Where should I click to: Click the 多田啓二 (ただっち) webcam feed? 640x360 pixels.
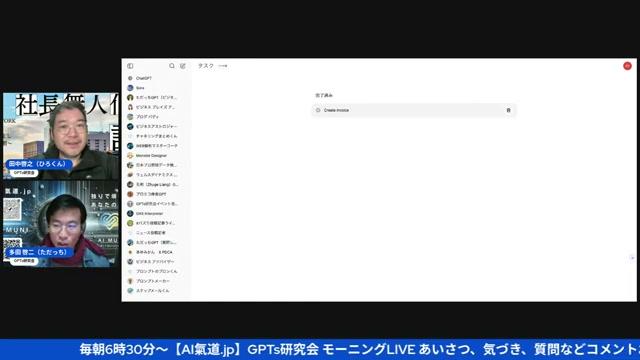[x=61, y=224]
